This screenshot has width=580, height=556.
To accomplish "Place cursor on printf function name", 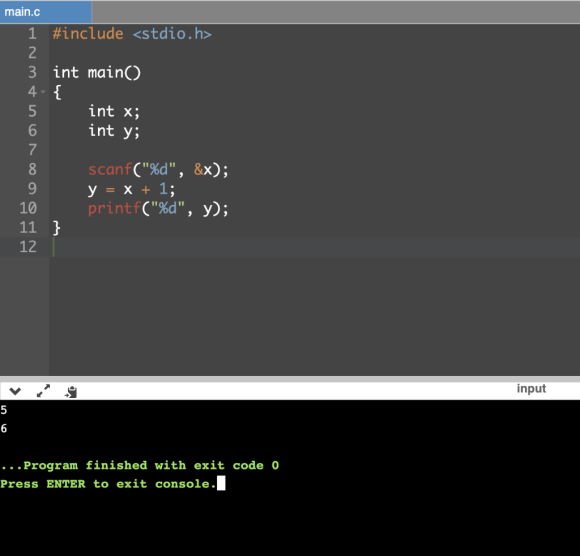I will point(114,208).
